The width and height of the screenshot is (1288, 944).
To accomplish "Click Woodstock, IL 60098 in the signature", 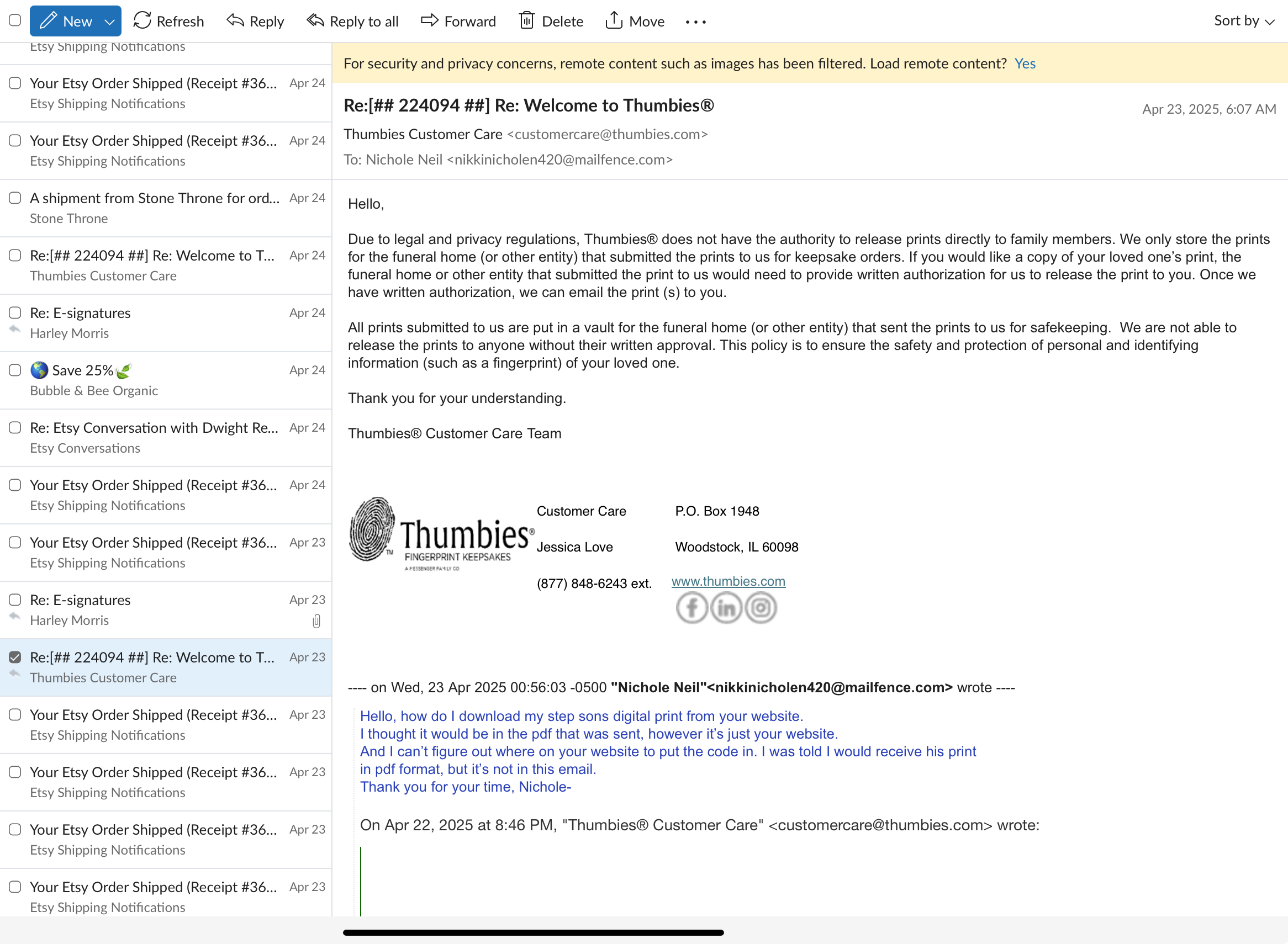I will 737,547.
